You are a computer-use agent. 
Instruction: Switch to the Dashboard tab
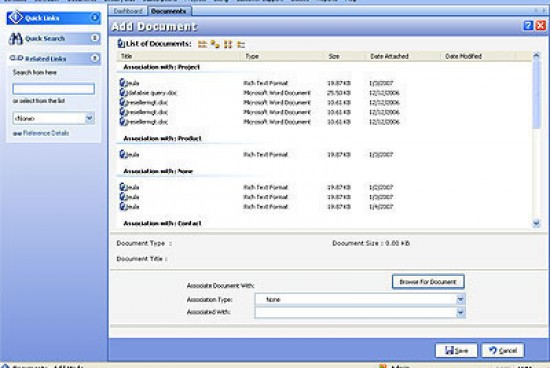(x=128, y=11)
